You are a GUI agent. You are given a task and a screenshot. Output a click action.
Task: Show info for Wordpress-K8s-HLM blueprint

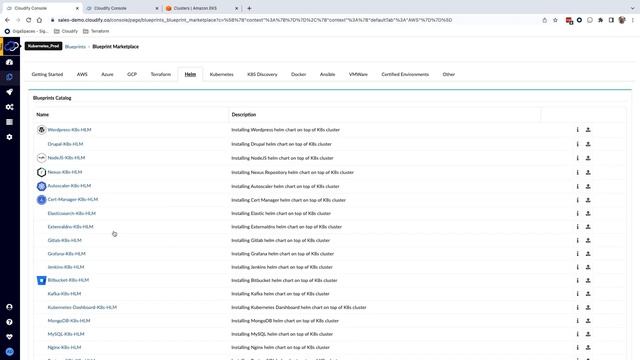click(578, 130)
